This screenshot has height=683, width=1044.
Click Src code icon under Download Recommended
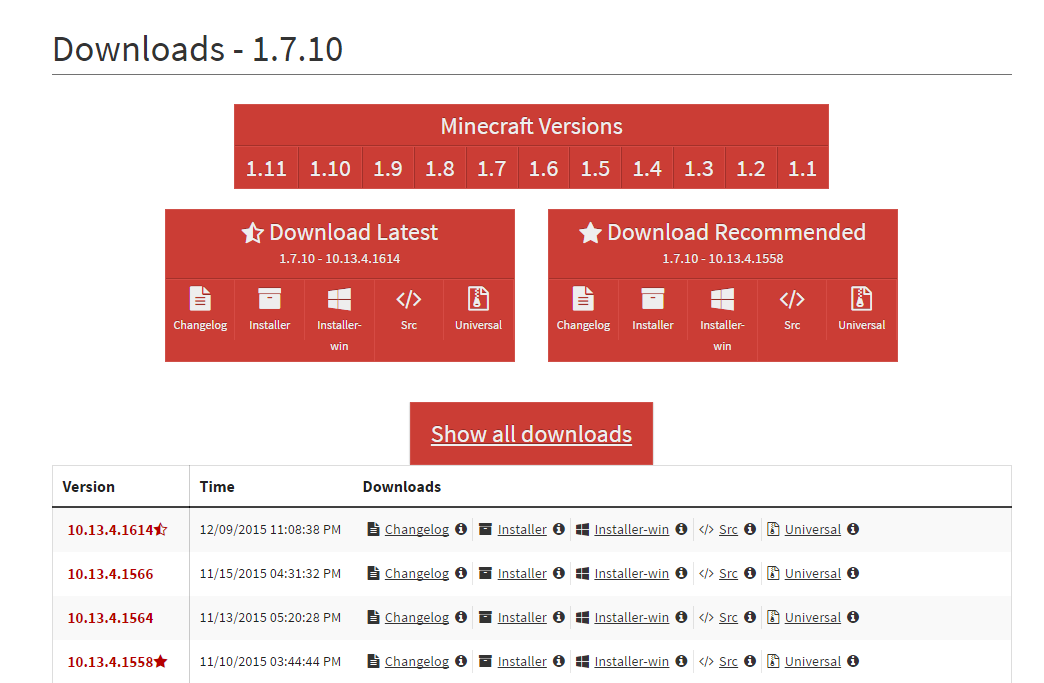(792, 299)
